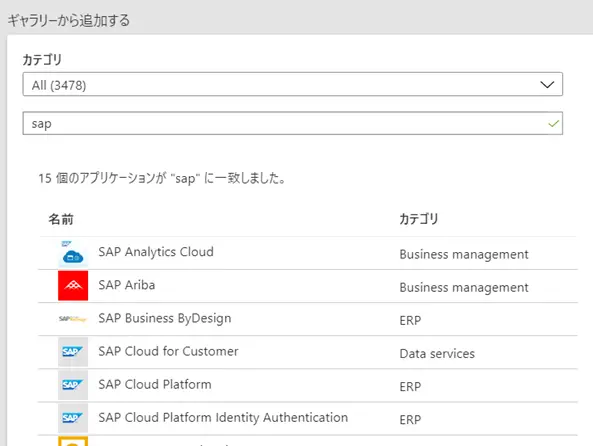This screenshot has width=593, height=446.
Task: Choose SAP Business ByDesign from results
Action: (165, 319)
